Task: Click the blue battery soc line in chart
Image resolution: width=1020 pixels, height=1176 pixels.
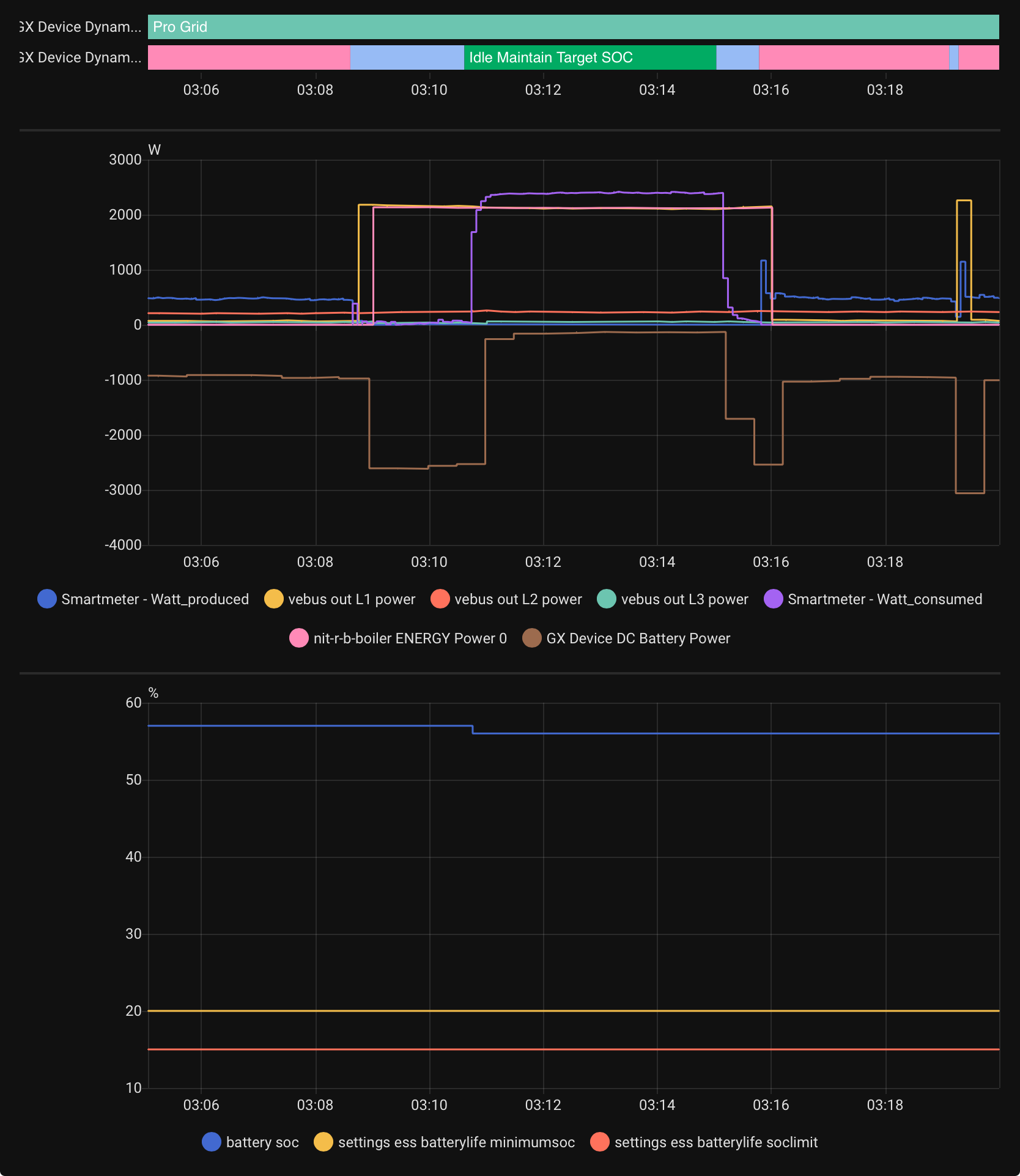Action: pos(734,733)
